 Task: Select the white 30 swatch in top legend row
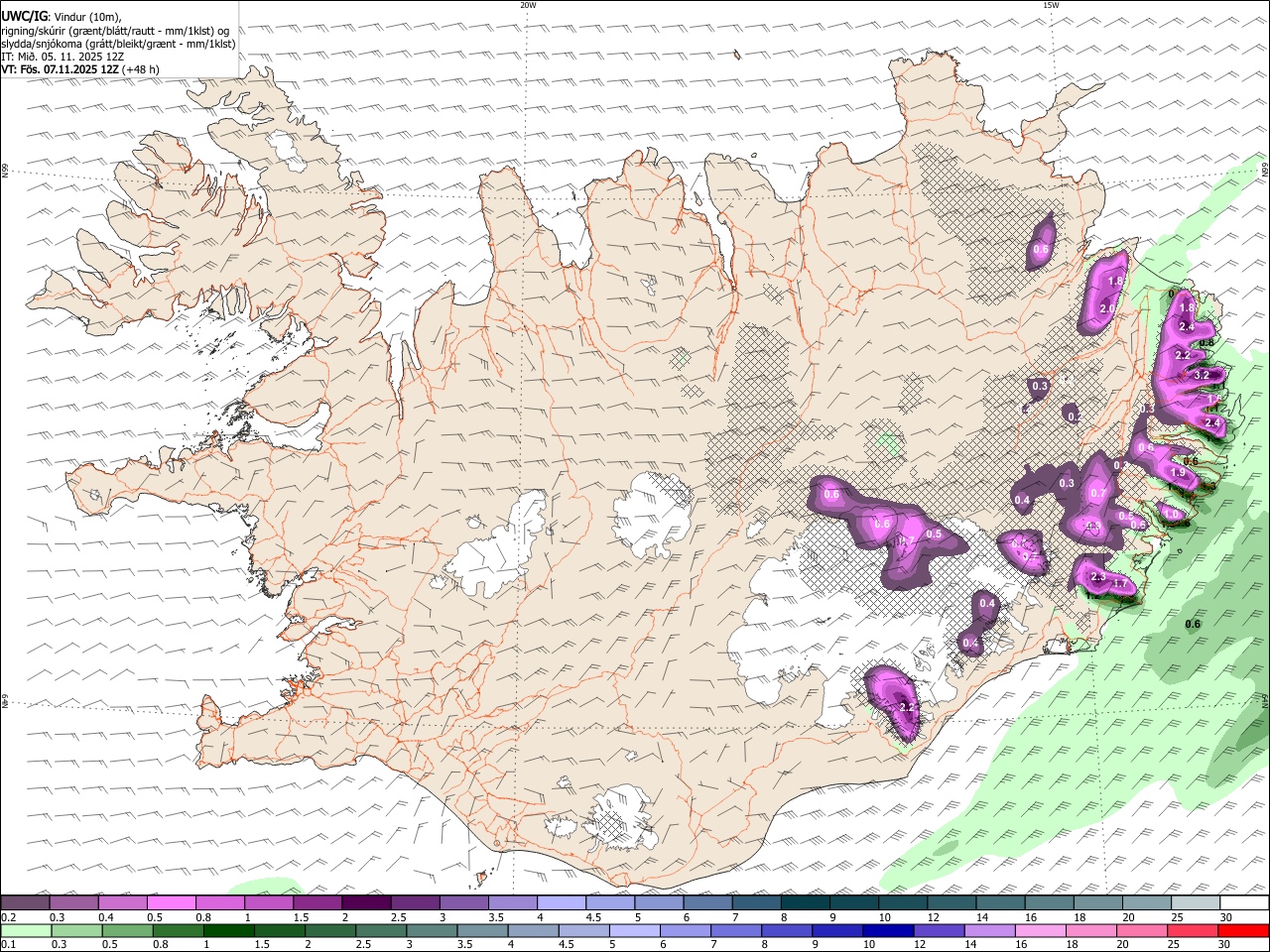click(x=1244, y=902)
